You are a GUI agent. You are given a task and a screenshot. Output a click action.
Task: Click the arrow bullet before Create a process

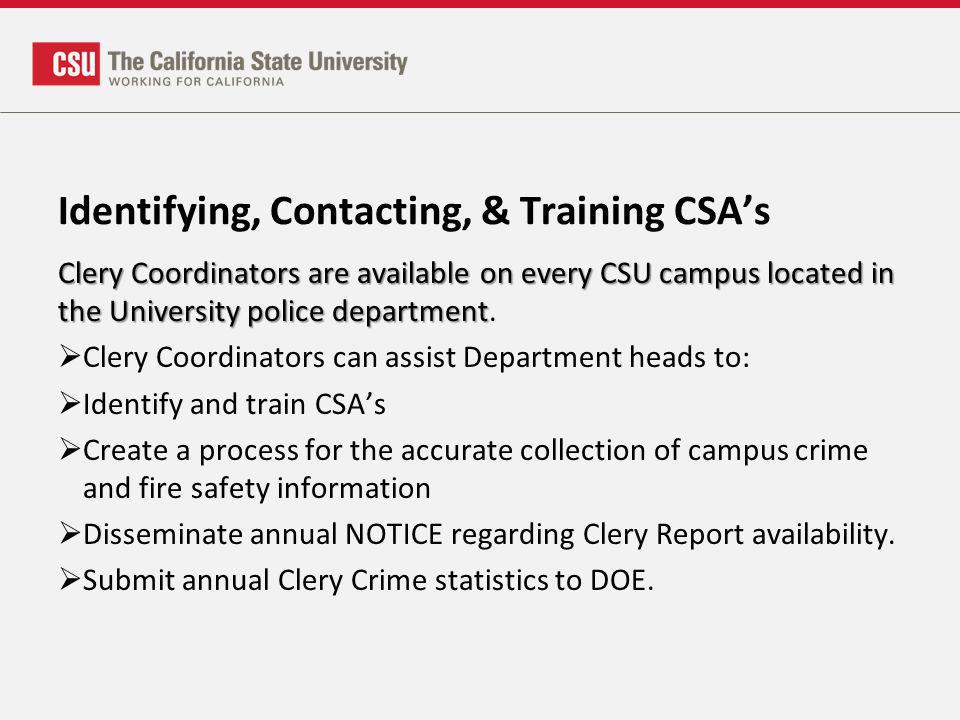70,449
